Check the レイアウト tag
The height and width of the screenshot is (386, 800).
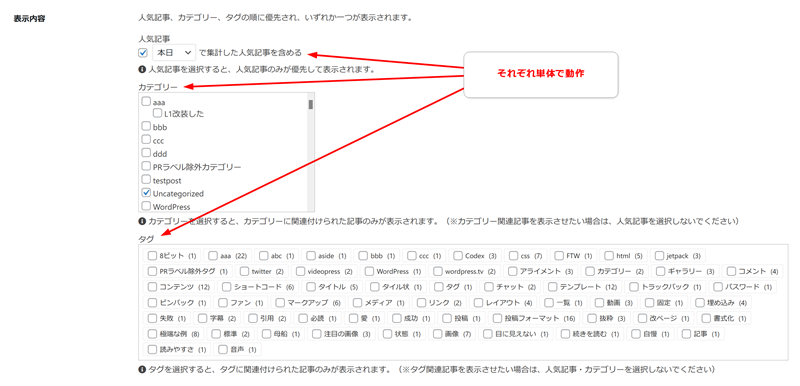point(479,302)
